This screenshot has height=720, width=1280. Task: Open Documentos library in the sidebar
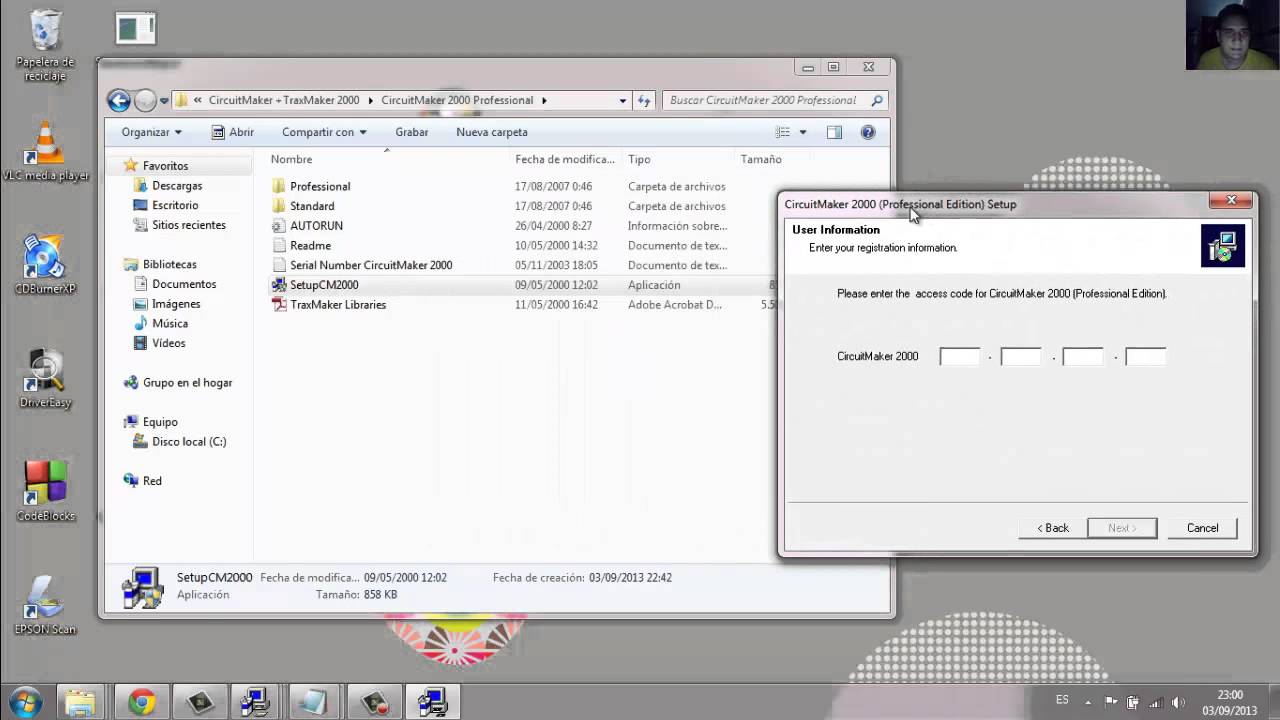tap(184, 284)
